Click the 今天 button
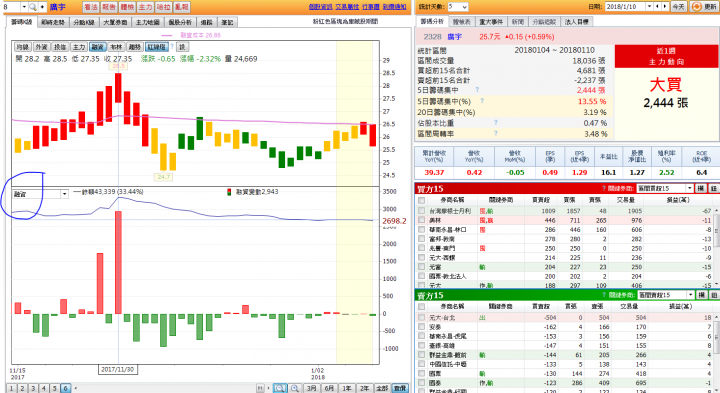The image size is (720, 393). tap(678, 6)
